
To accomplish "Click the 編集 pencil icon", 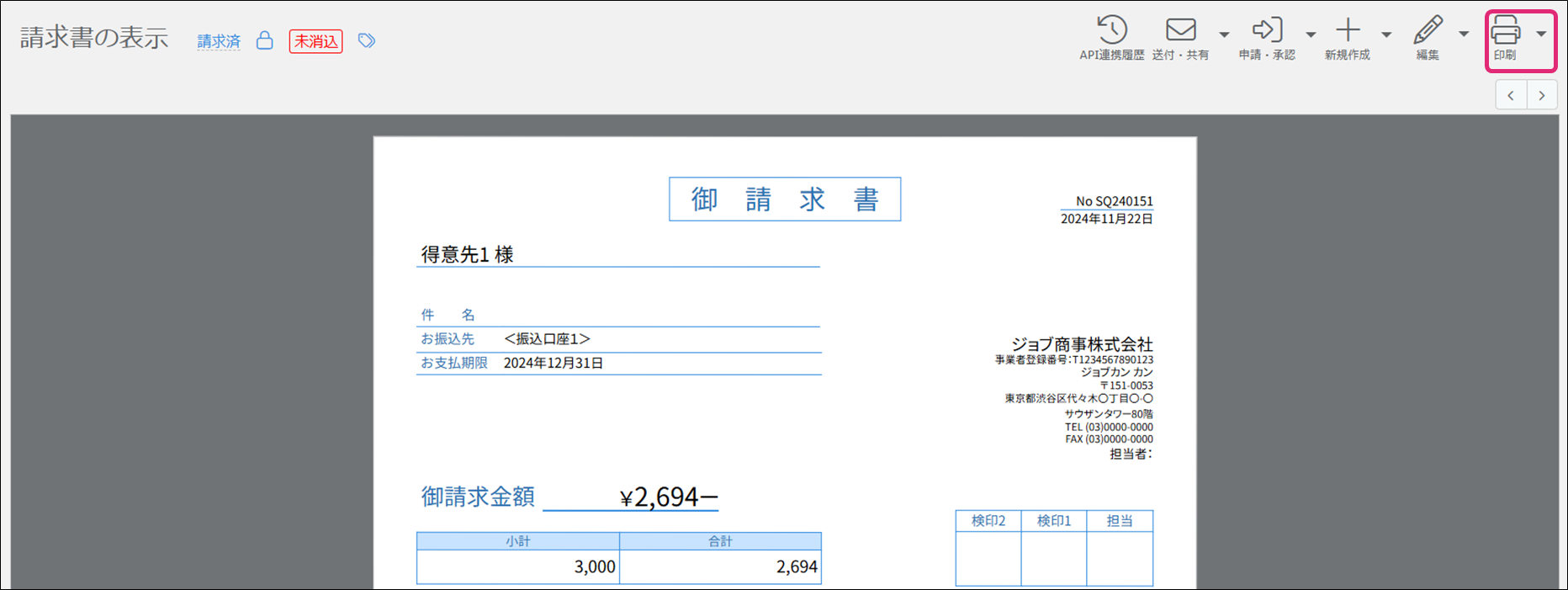I will pyautogui.click(x=1428, y=31).
